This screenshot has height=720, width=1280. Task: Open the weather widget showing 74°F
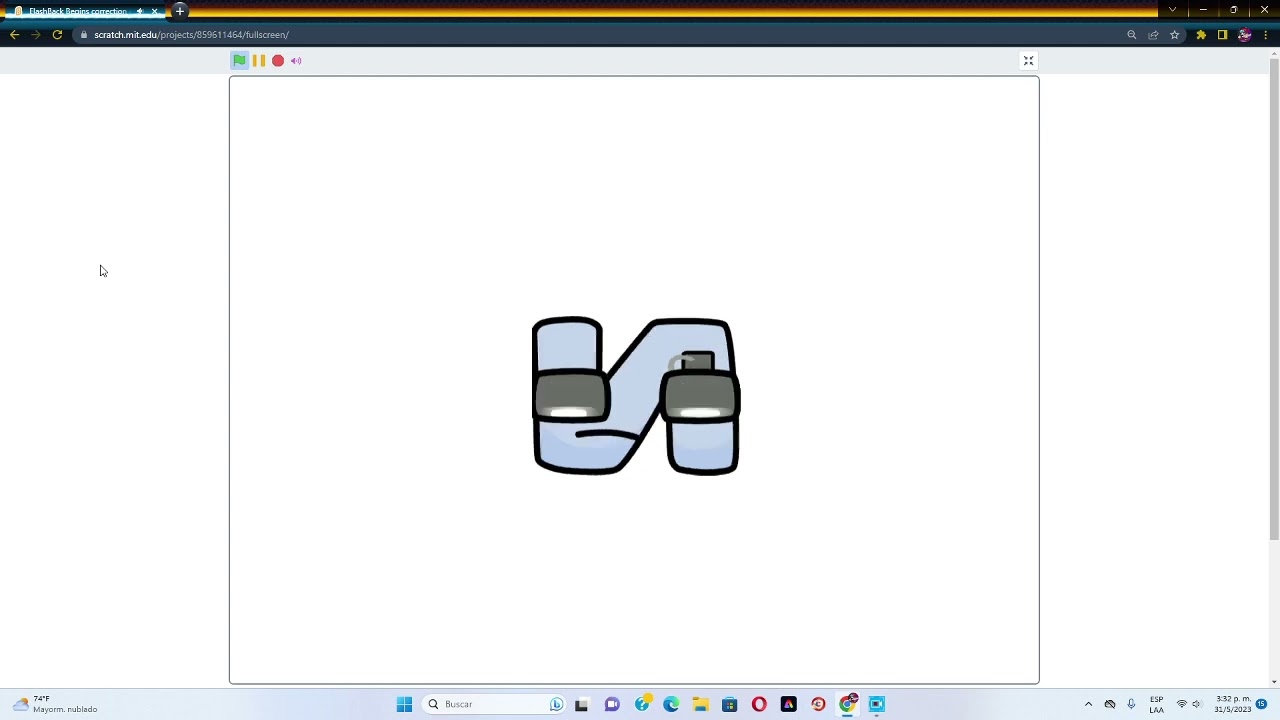pyautogui.click(x=55, y=704)
